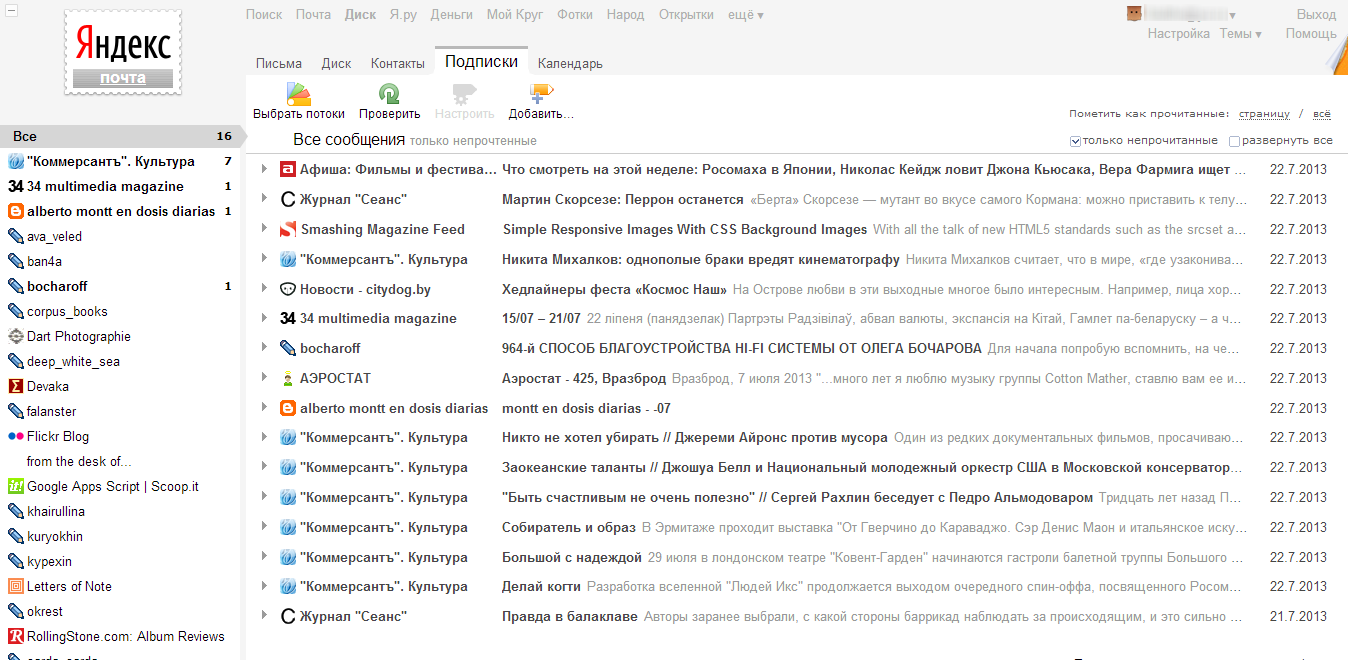This screenshot has width=1348, height=660.
Task: Click the 'Добавить…' subscription icon
Action: (541, 94)
